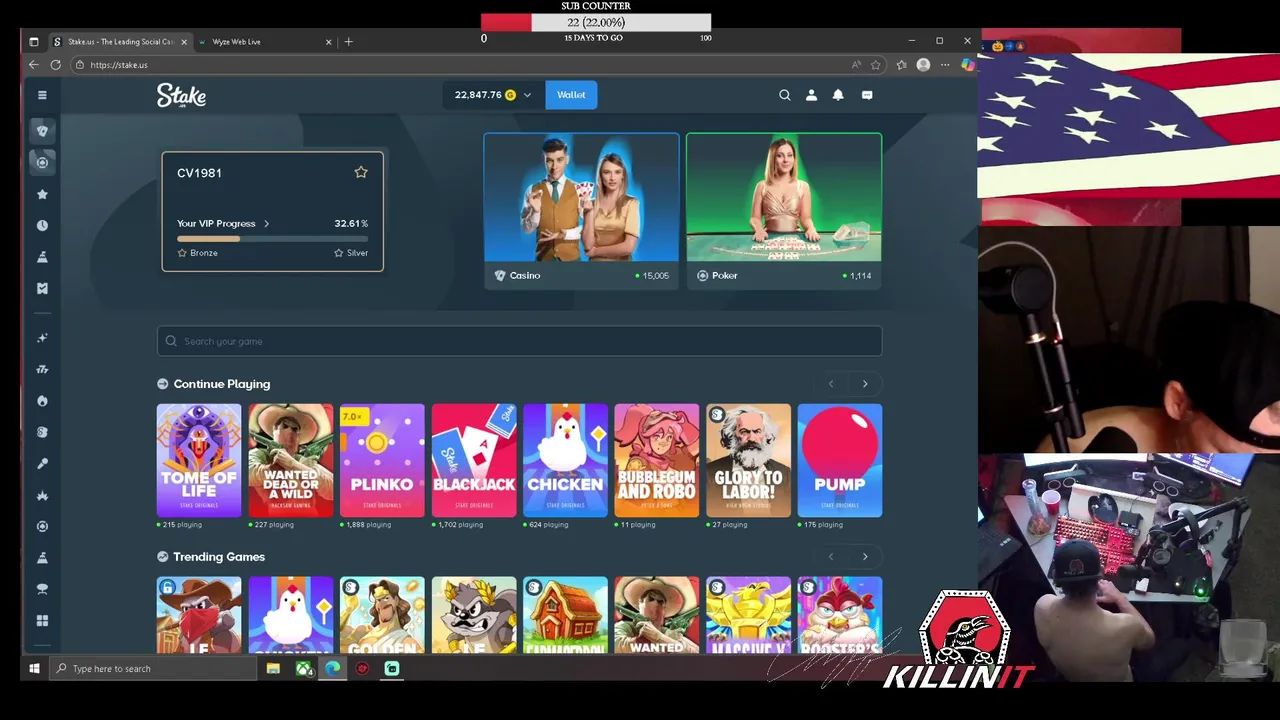The image size is (1280, 720).
Task: Click the Search your game field
Action: (x=519, y=341)
